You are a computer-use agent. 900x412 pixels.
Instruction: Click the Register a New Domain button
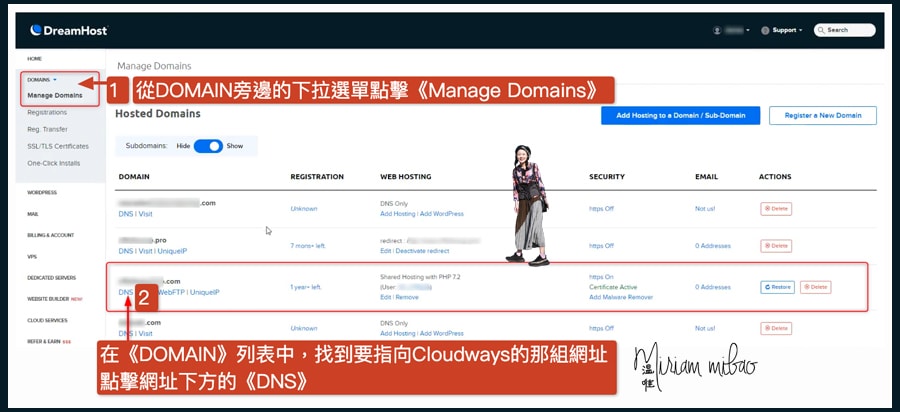pos(823,115)
